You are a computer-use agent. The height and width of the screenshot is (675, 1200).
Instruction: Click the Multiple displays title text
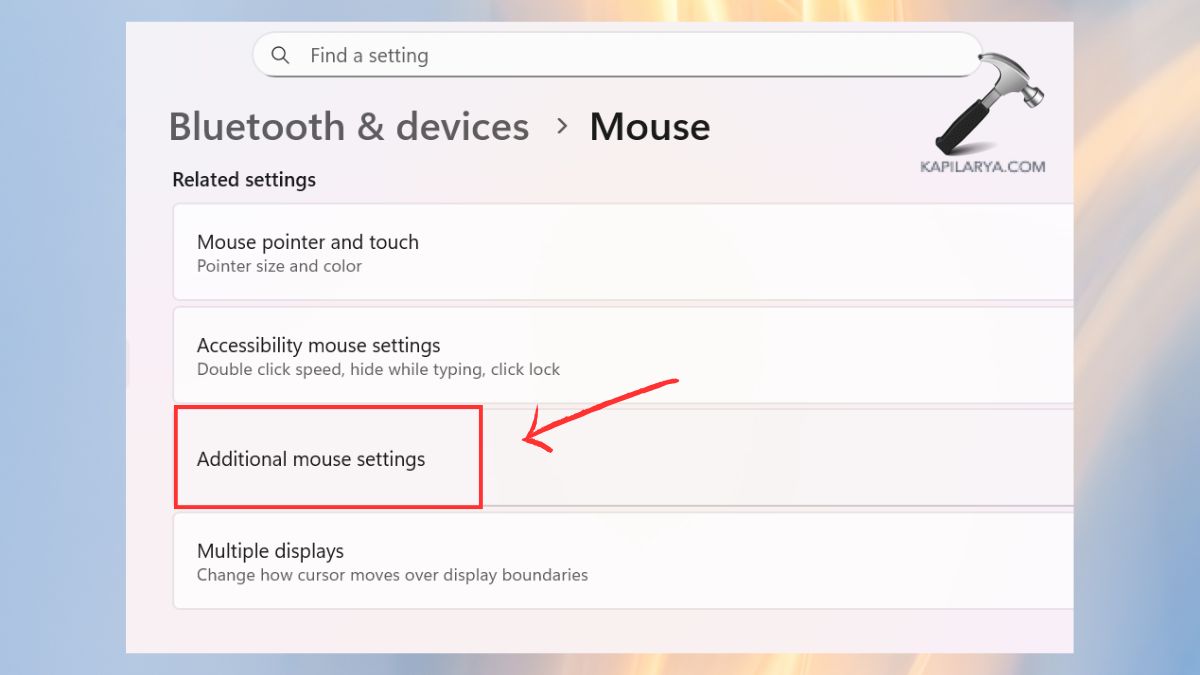[270, 550]
